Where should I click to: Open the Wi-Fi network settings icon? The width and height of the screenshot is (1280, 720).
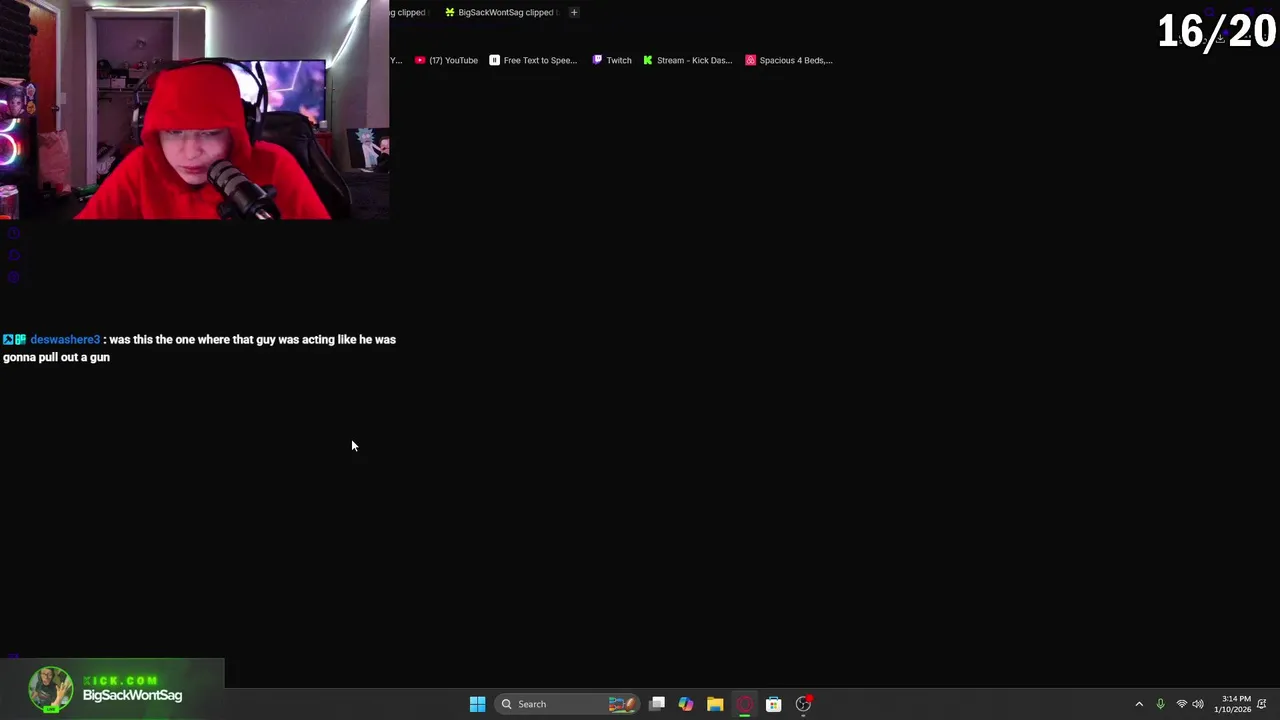coord(1182,704)
